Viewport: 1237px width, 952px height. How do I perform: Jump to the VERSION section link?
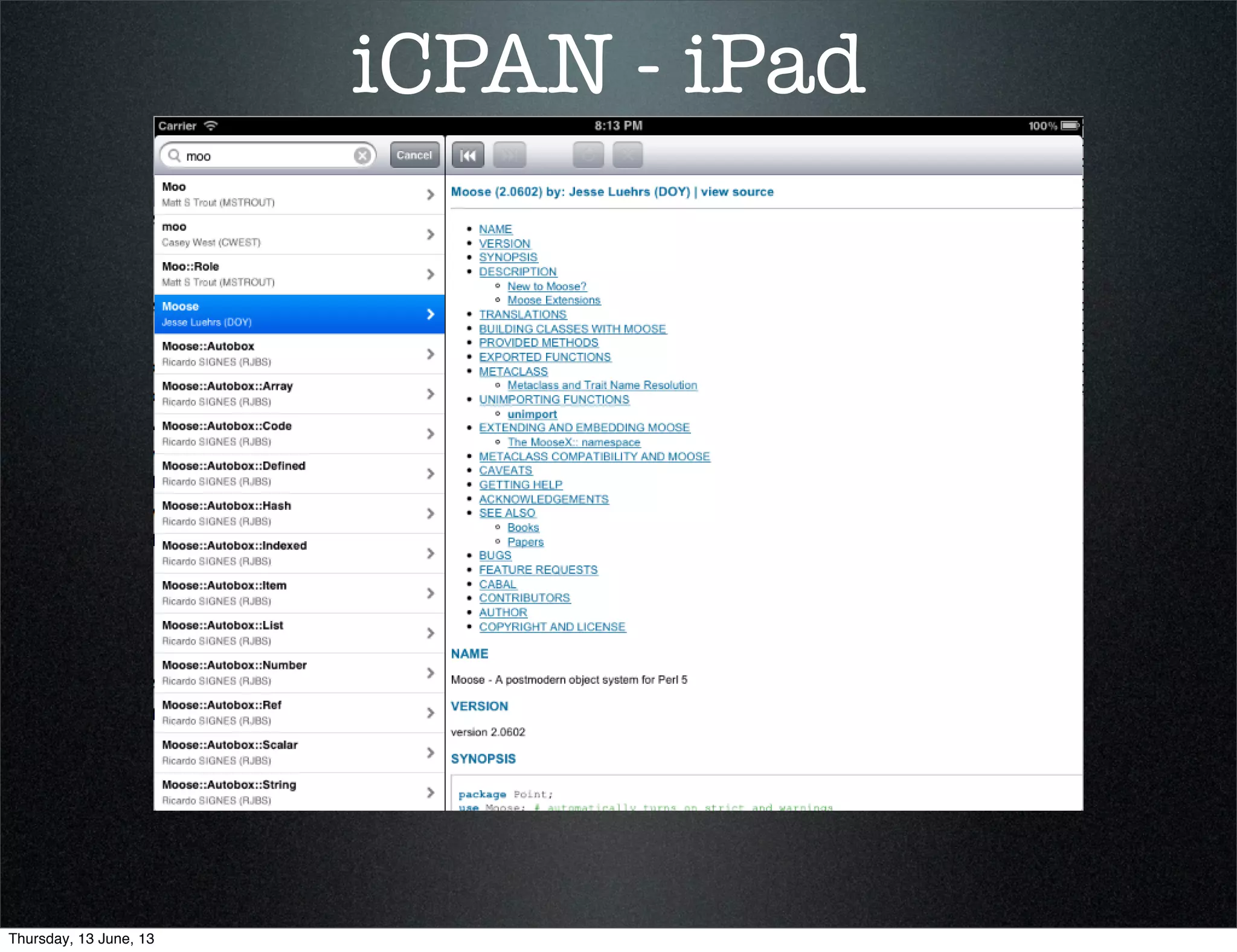pyautogui.click(x=504, y=243)
